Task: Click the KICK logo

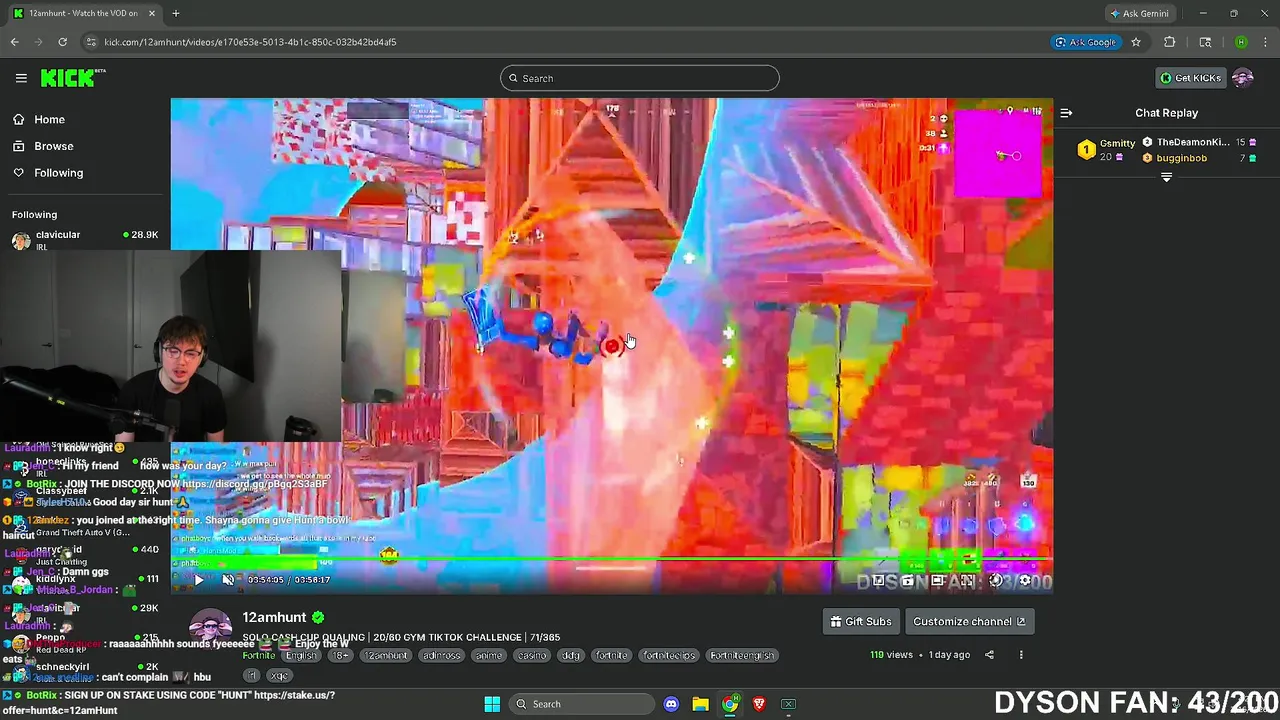Action: [73, 78]
